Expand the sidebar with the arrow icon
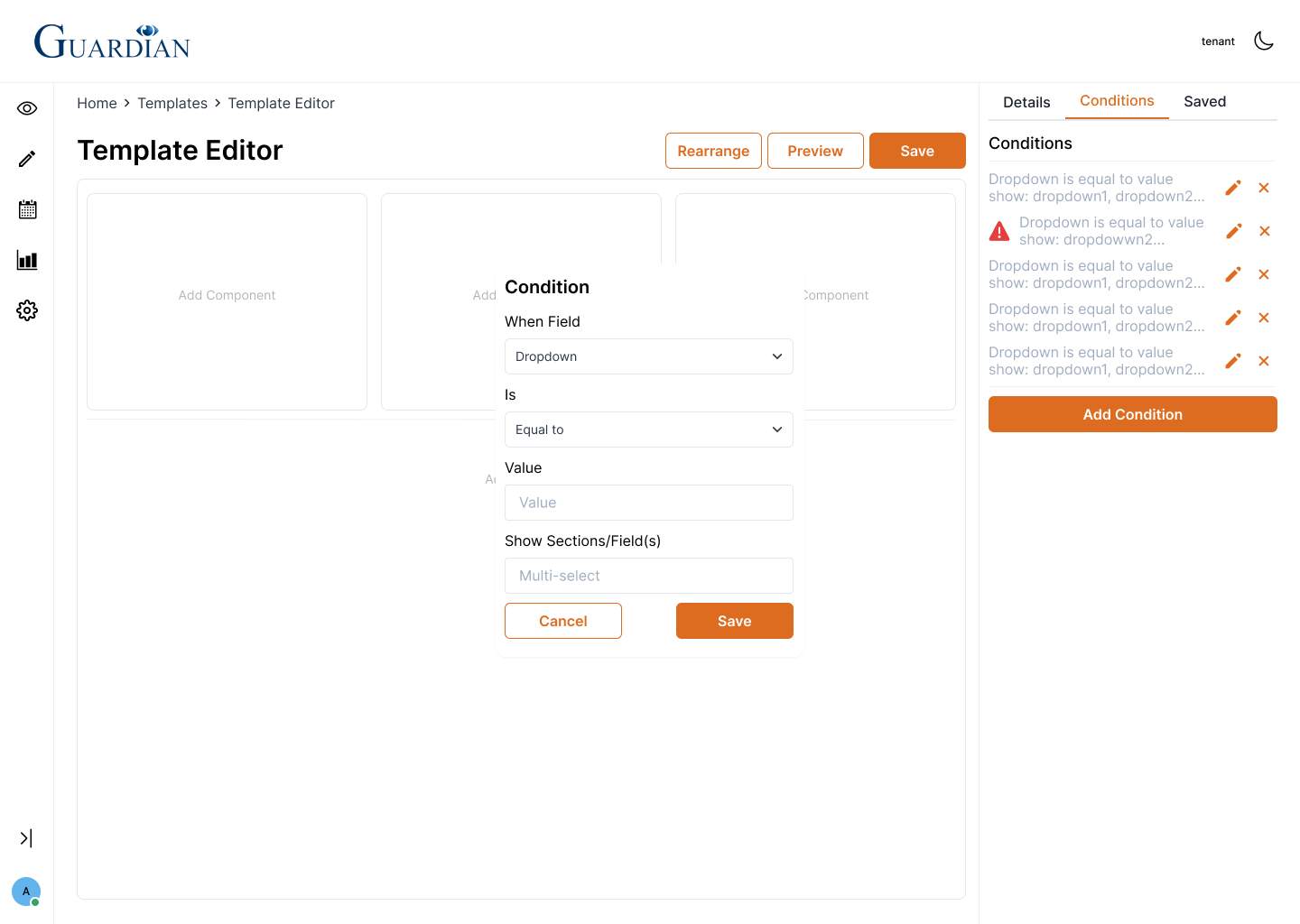Image resolution: width=1300 pixels, height=924 pixels. [x=26, y=838]
